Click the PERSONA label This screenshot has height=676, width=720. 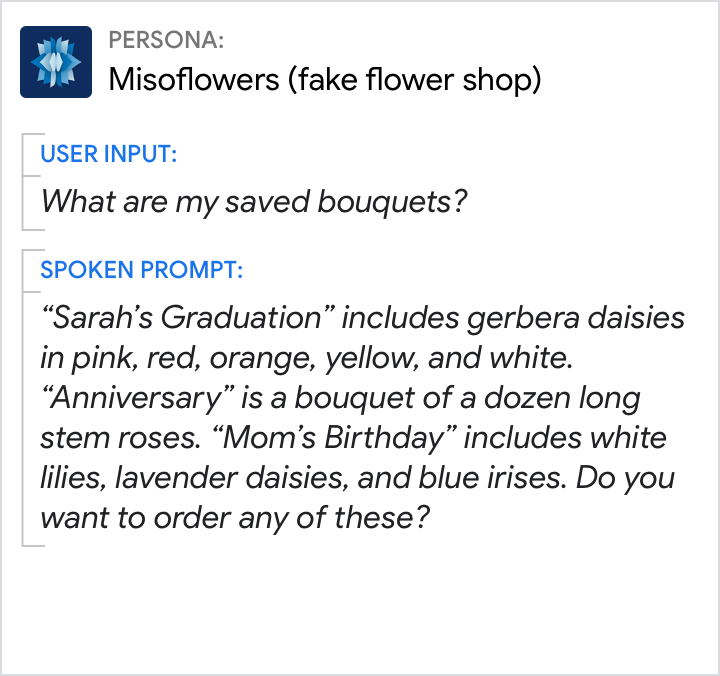[166, 40]
